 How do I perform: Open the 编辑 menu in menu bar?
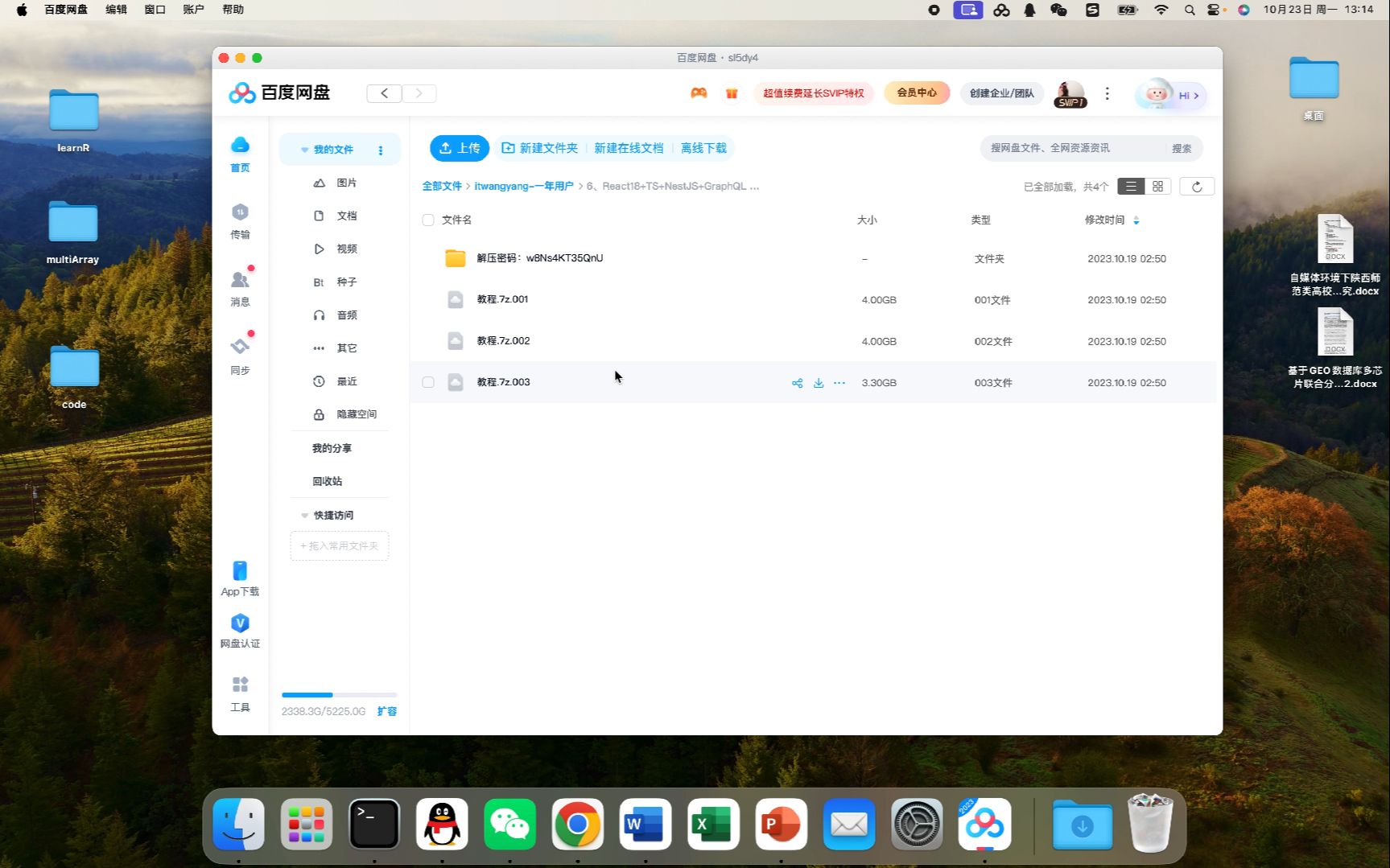pos(116,10)
